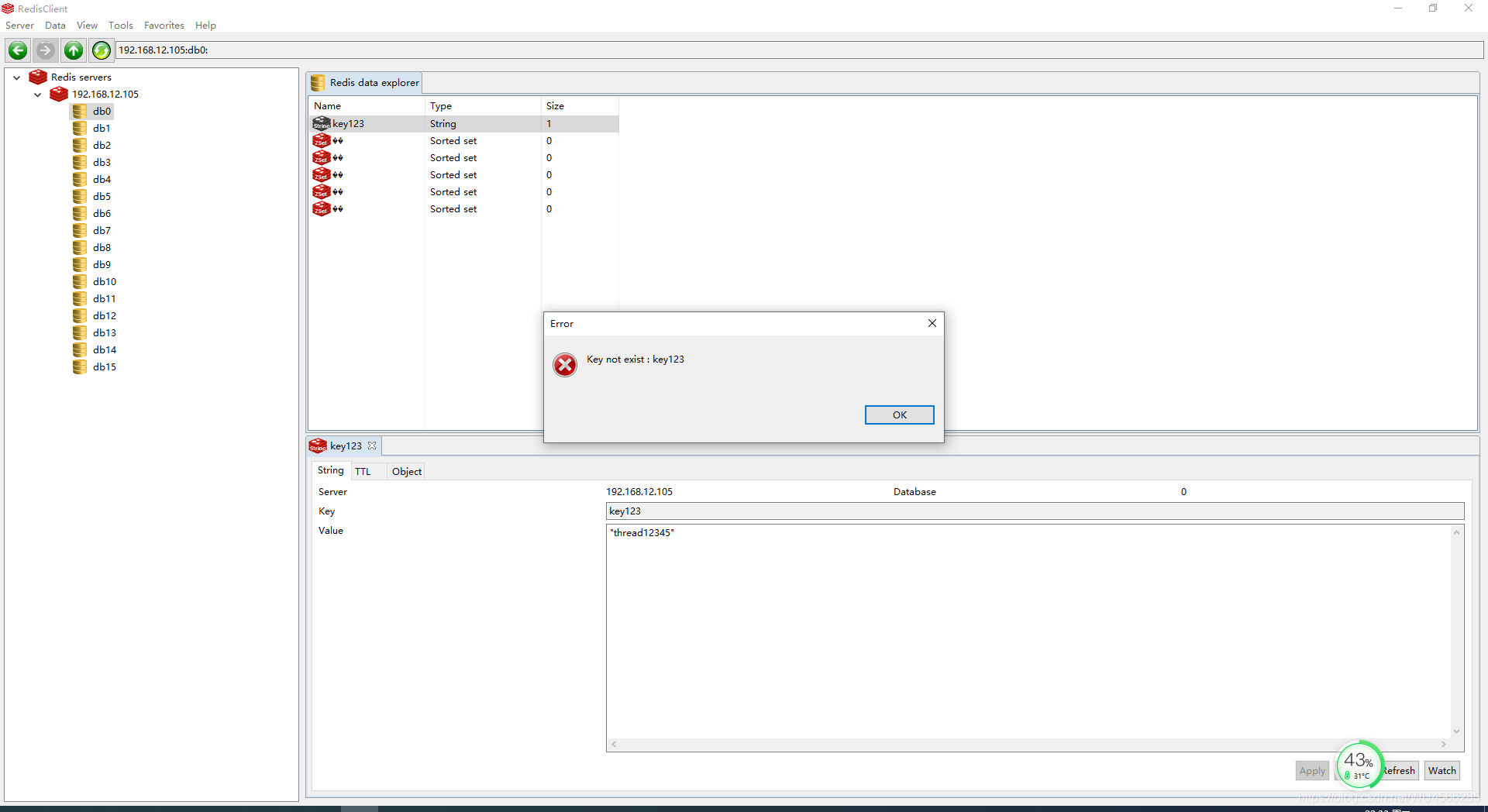Open the Tools menu
The width and height of the screenshot is (1488, 812).
point(121,26)
